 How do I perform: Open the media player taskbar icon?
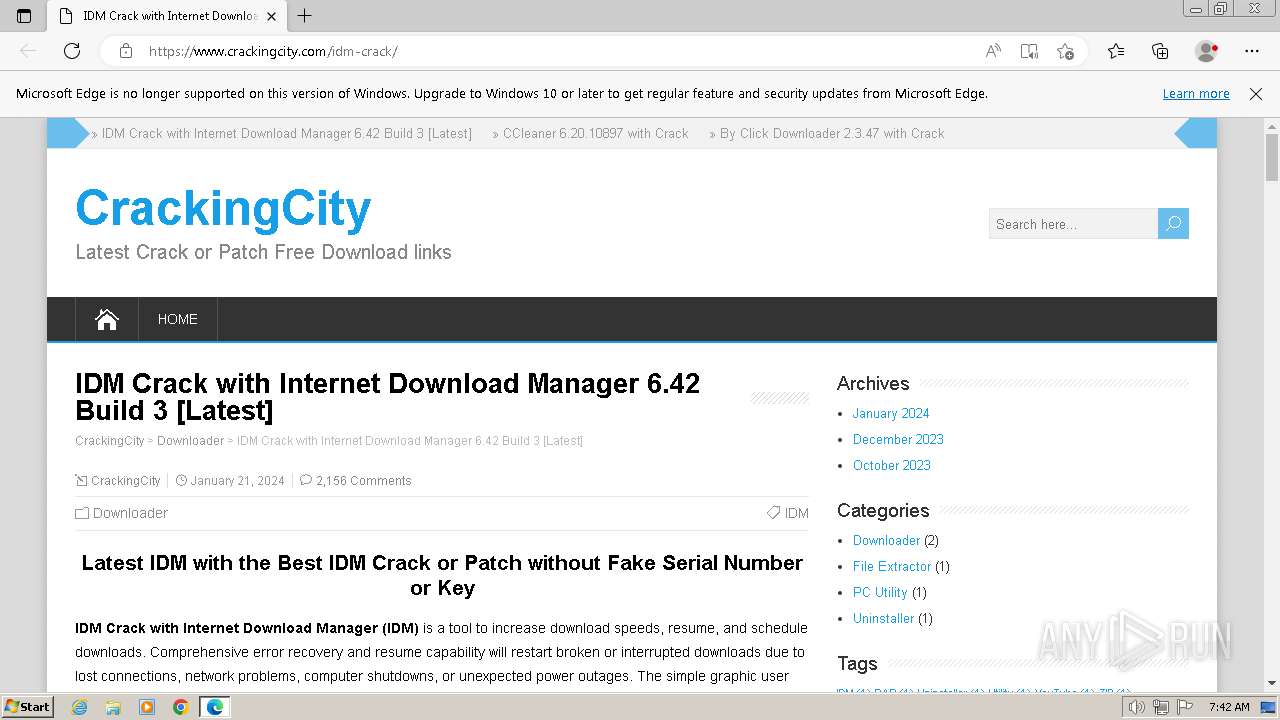pyautogui.click(x=147, y=707)
